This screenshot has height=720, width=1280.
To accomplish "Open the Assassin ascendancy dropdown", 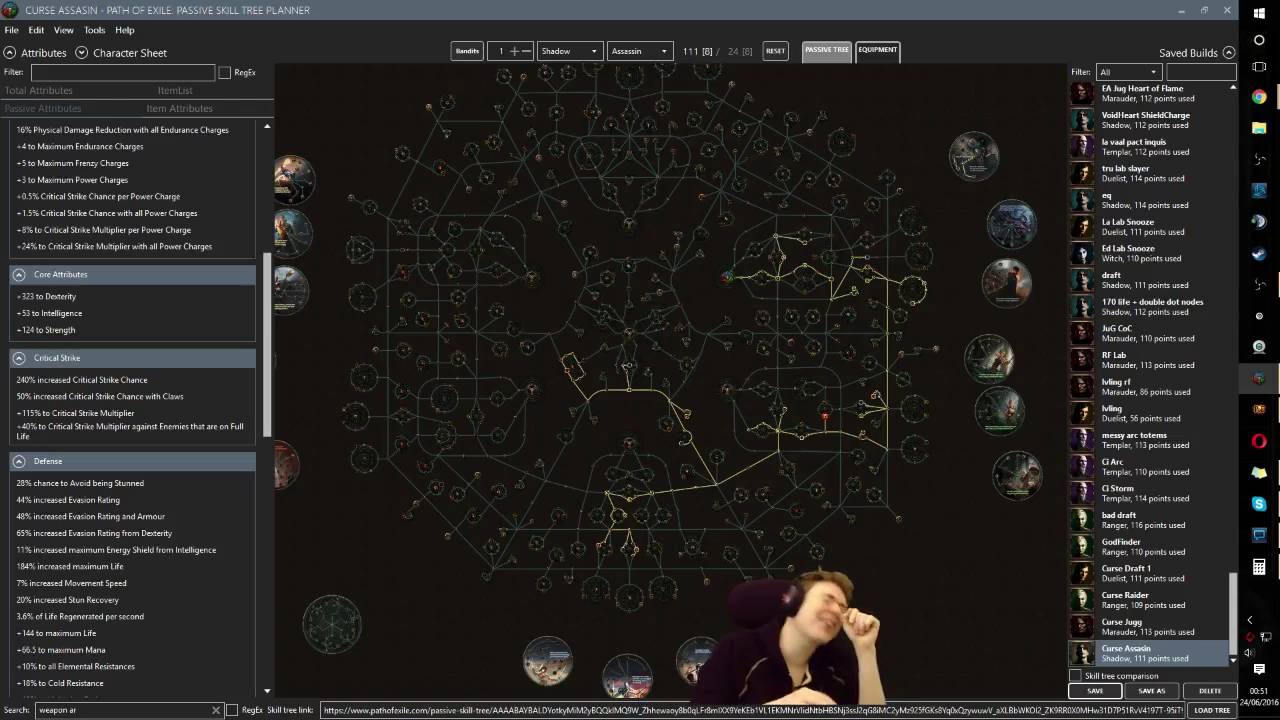I will point(639,51).
